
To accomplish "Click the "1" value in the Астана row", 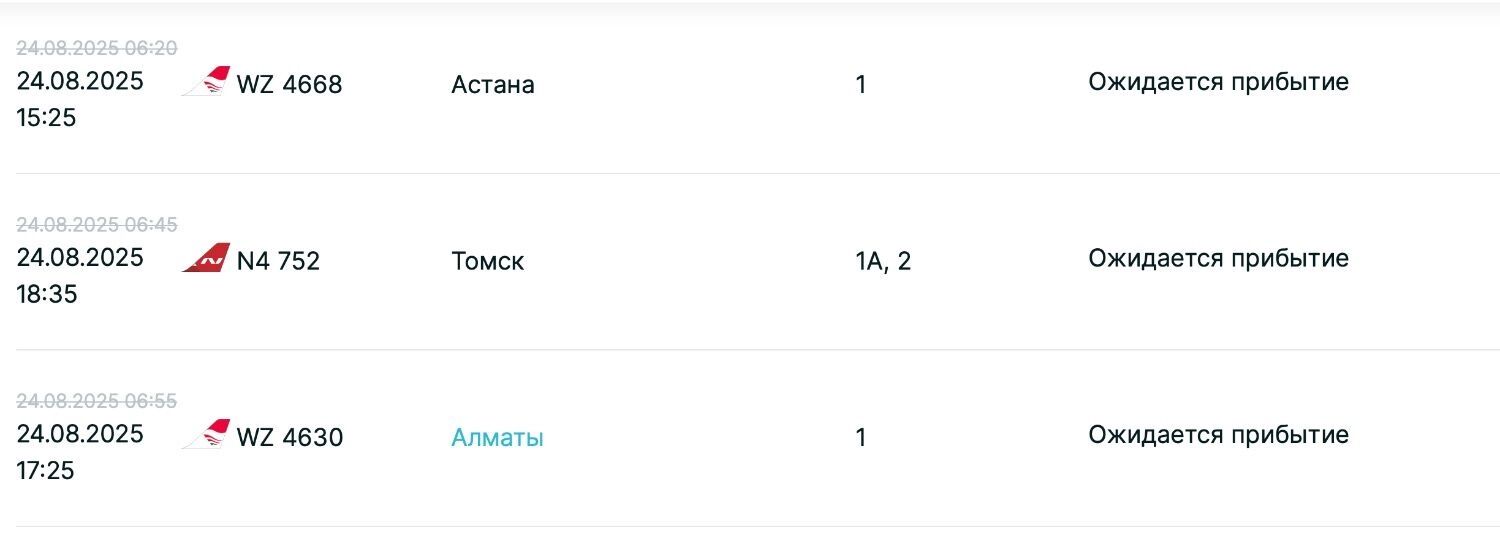I will (861, 85).
